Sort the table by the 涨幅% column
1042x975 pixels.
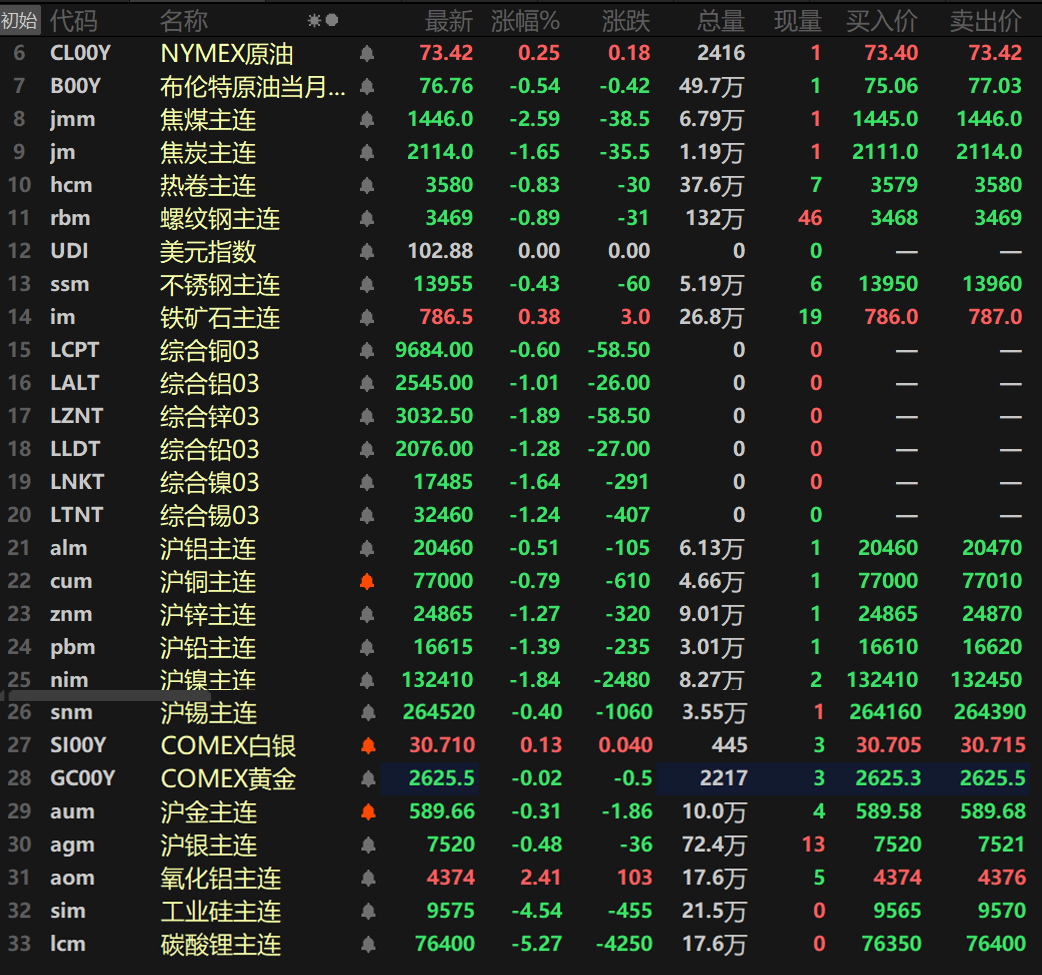pyautogui.click(x=526, y=20)
